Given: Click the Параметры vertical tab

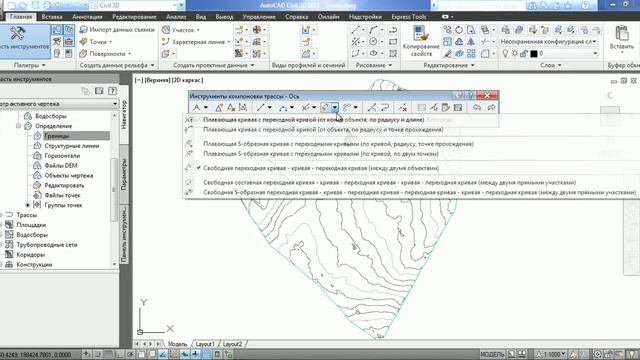Looking at the screenshot, I should pyautogui.click(x=124, y=174).
